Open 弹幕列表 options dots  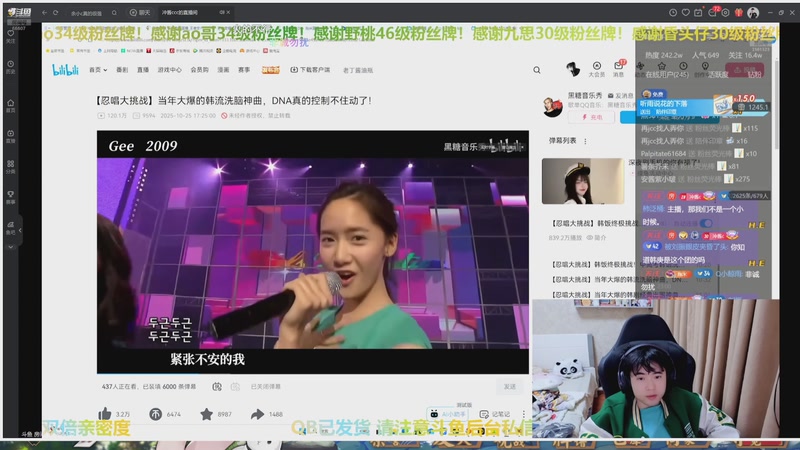pyautogui.click(x=585, y=141)
